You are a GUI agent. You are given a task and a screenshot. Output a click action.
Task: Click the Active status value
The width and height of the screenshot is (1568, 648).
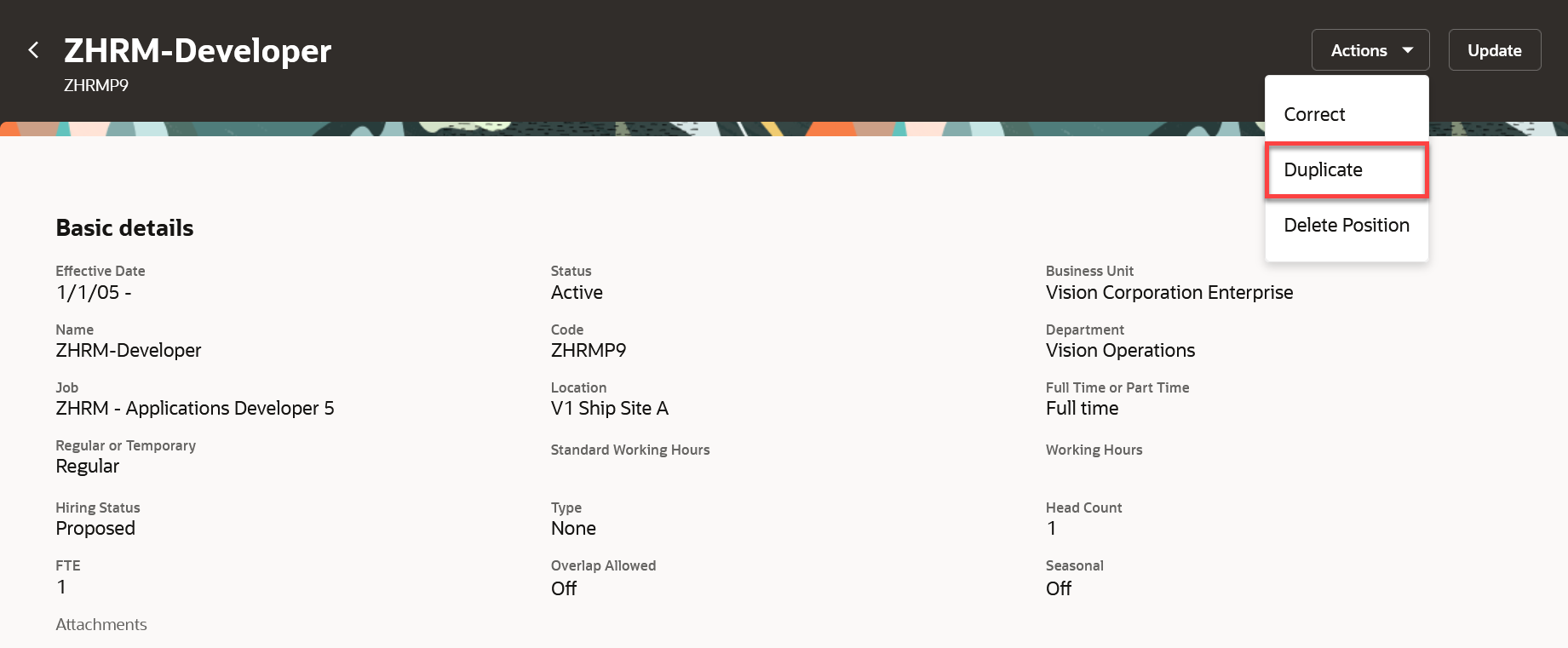point(577,292)
